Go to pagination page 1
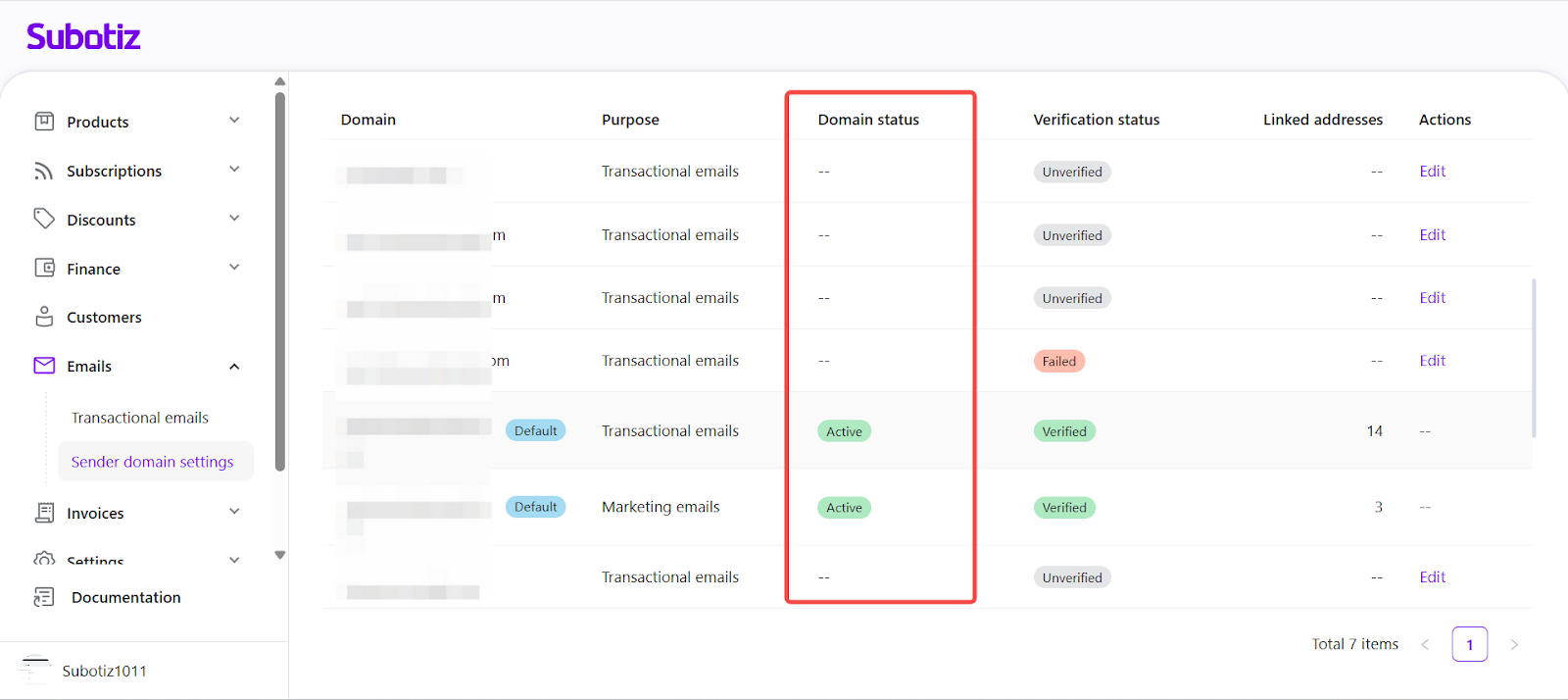 coord(1469,644)
